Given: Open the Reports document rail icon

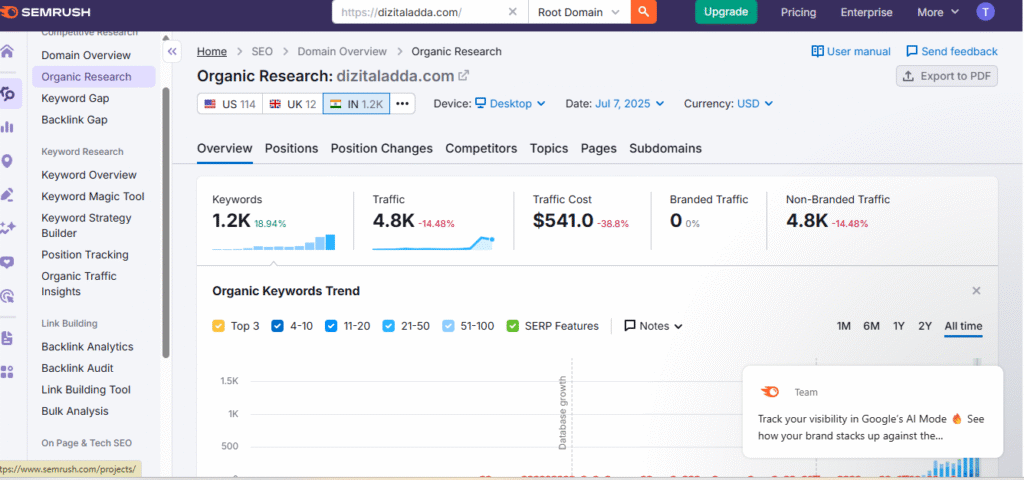Looking at the screenshot, I should click(x=8, y=338).
